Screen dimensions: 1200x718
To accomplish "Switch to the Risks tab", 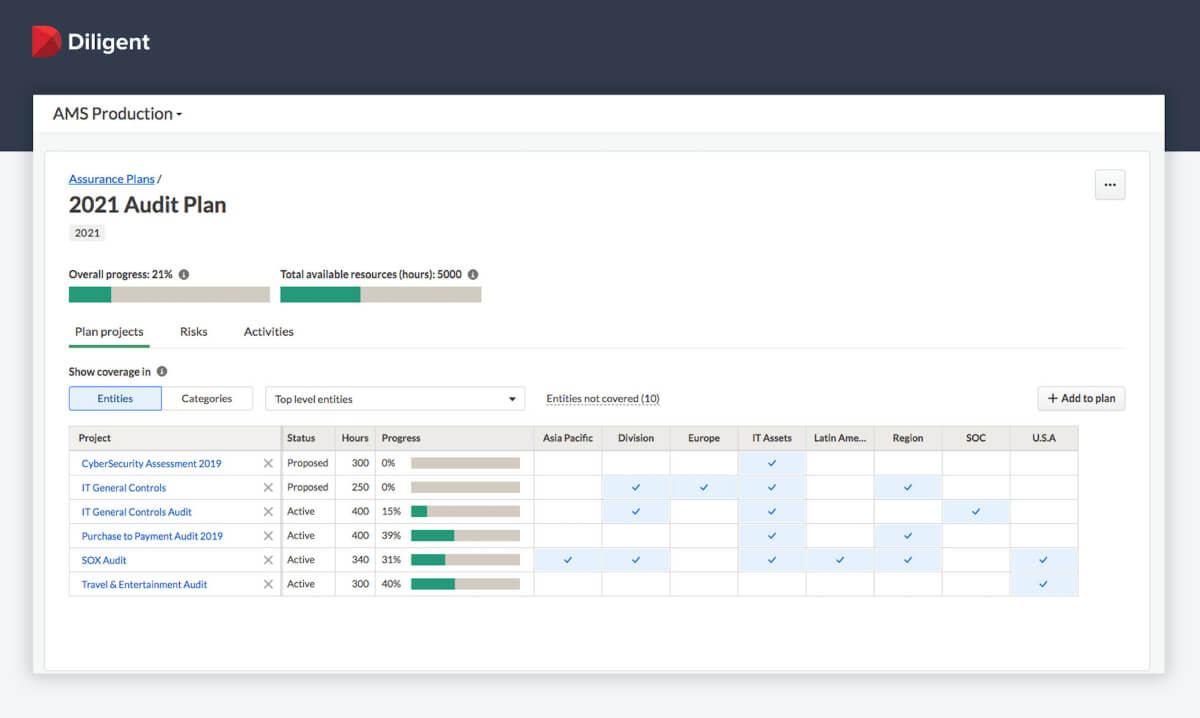I will 193,331.
